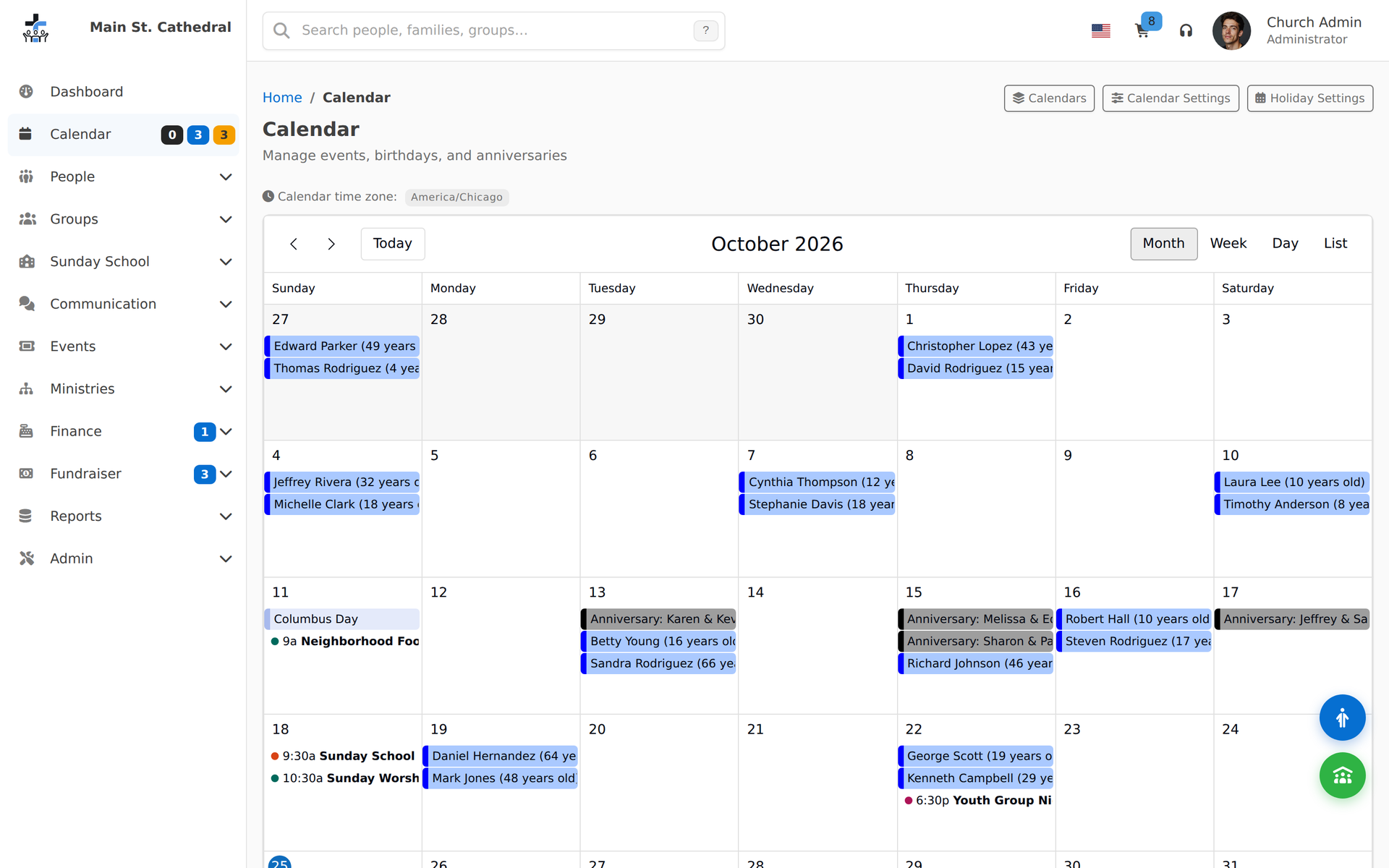
Task: Open the Columbus Day holiday event
Action: pos(342,619)
